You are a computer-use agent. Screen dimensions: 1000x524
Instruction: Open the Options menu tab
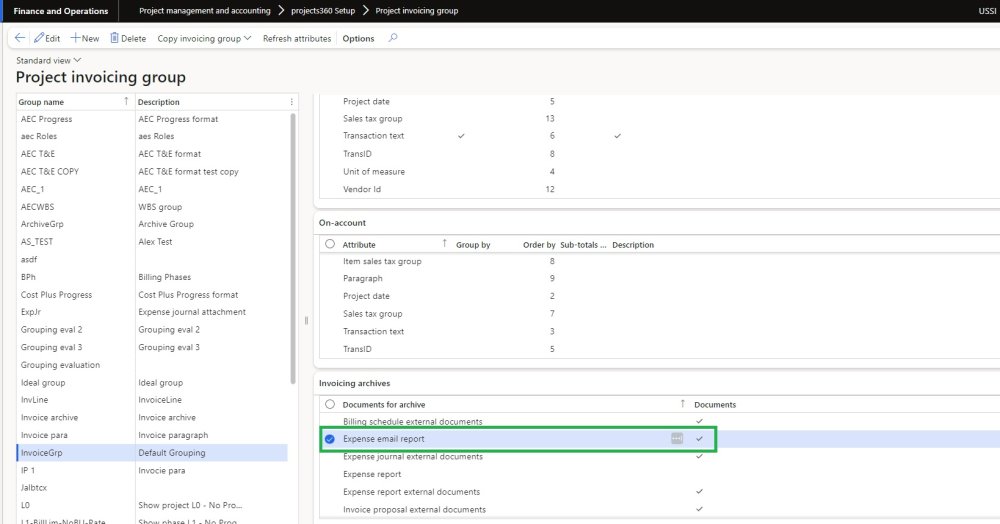(x=358, y=38)
